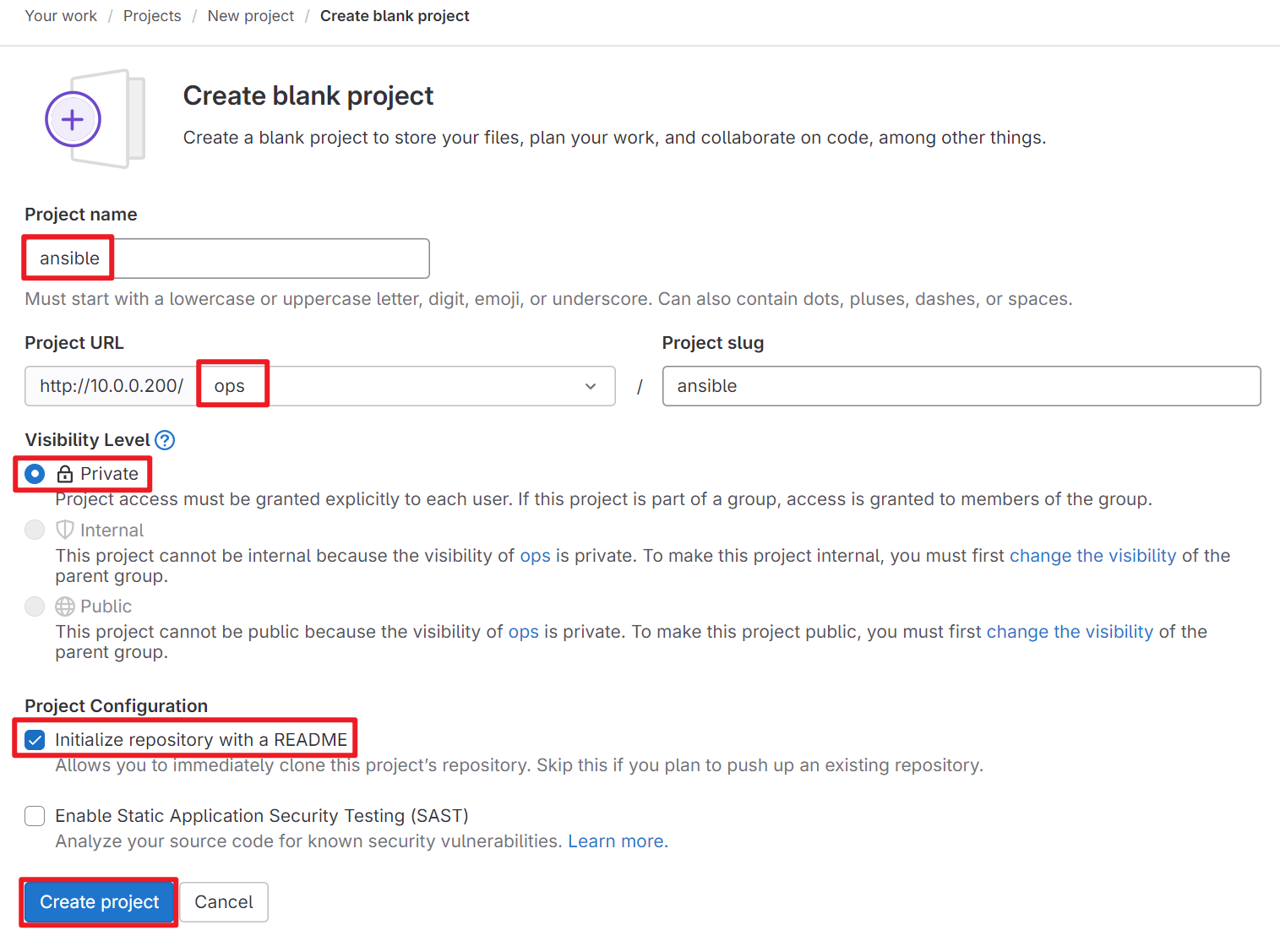The width and height of the screenshot is (1280, 952).
Task: Click the Create project button
Action: 100,902
